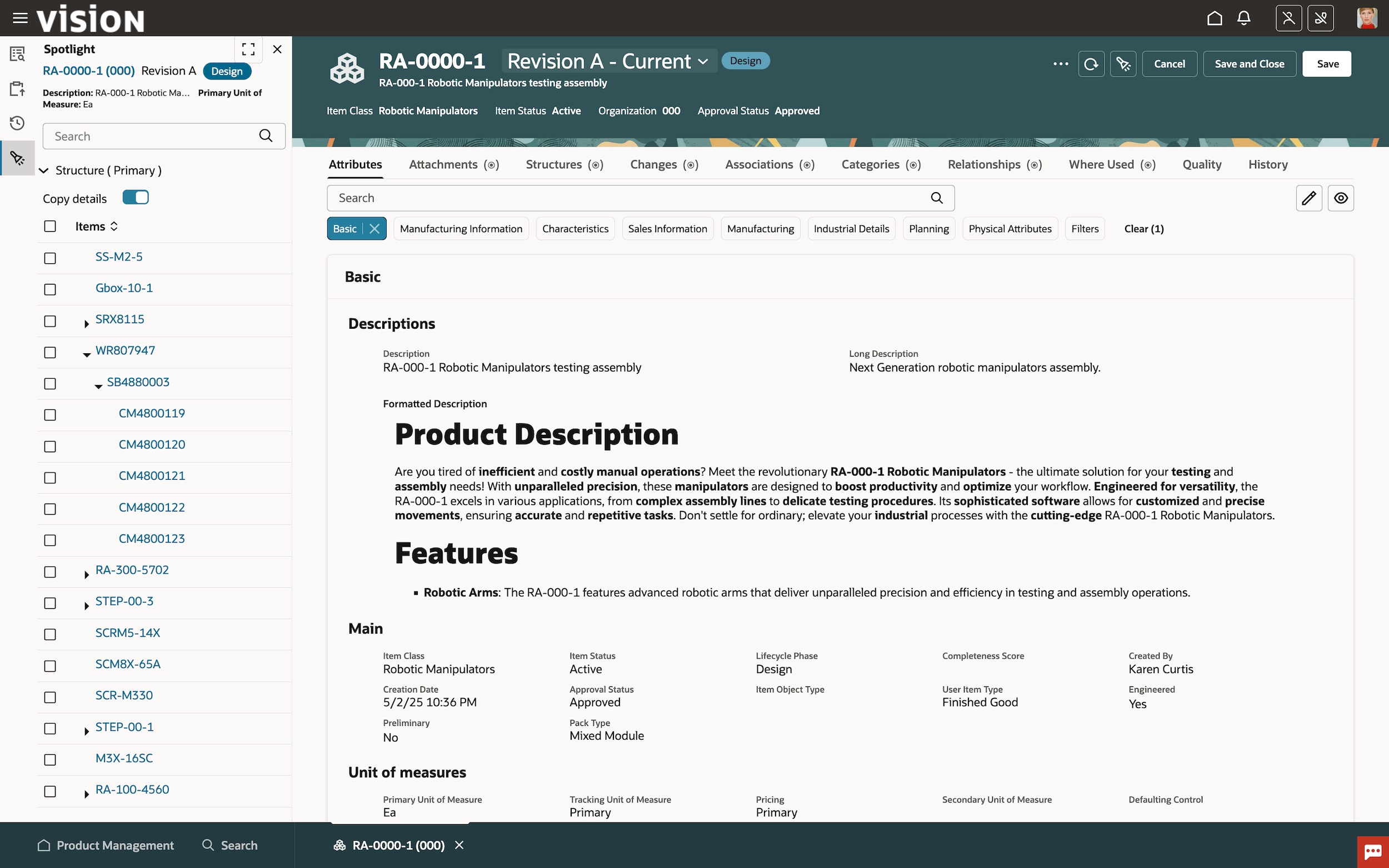Check the box next to SS-M2-5

coord(50,258)
